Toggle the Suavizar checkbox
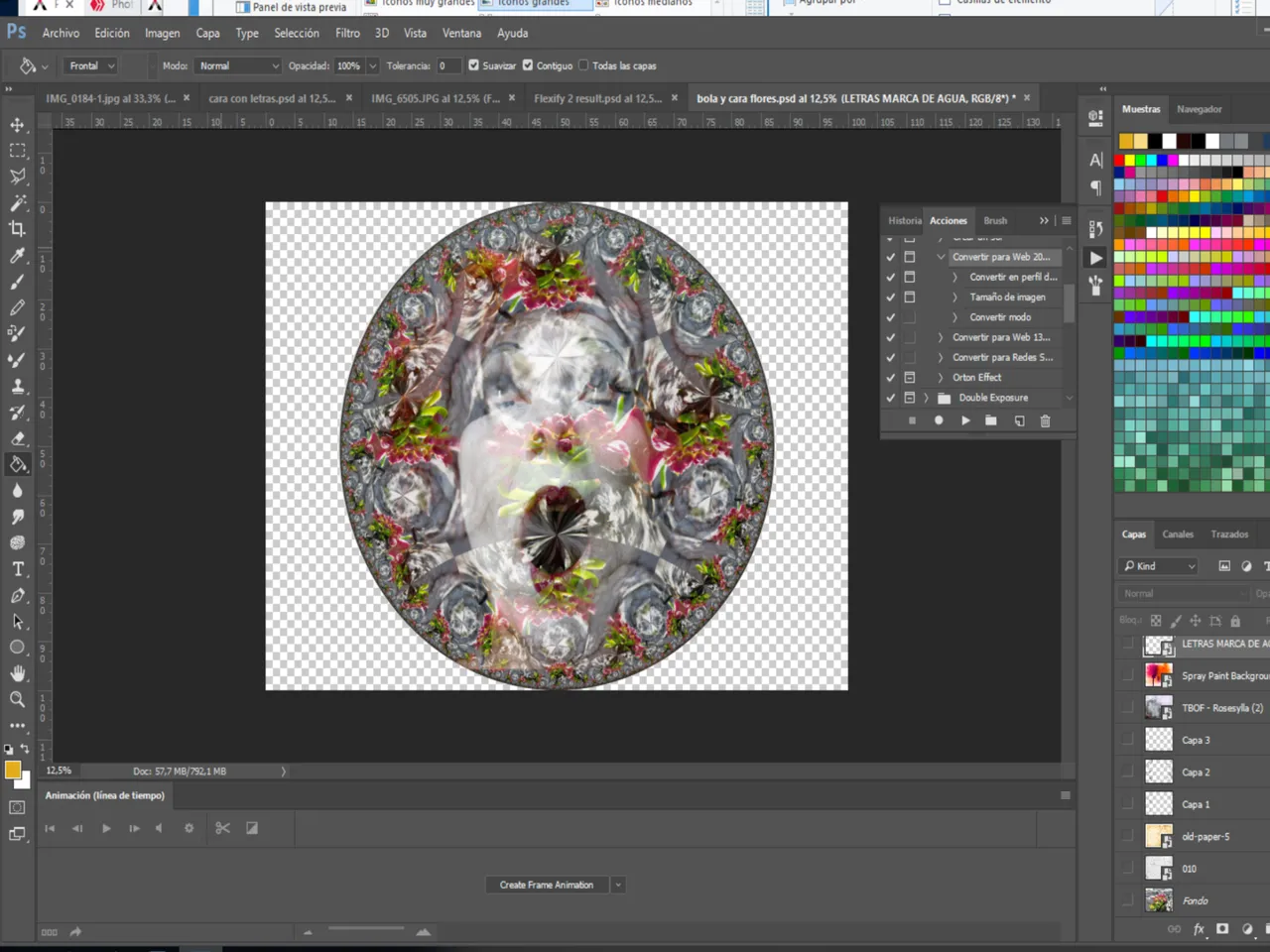Screen dimensions: 1270x952 (x=473, y=65)
